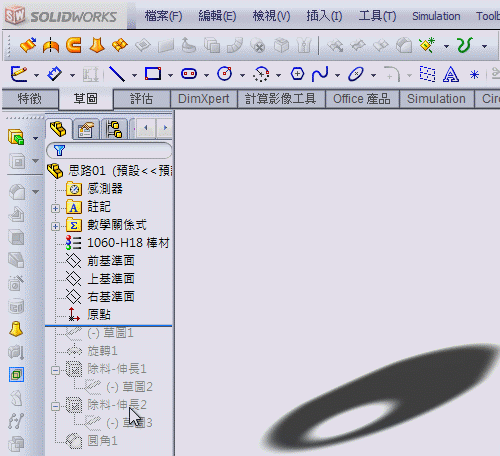Select the Circle sketch tool
This screenshot has height=456, width=500.
(x=225, y=74)
